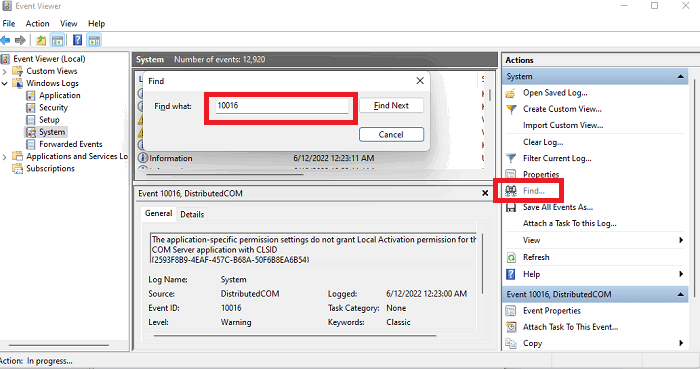Click Attach Task To This Event
This screenshot has width=700, height=369.
[x=571, y=327]
